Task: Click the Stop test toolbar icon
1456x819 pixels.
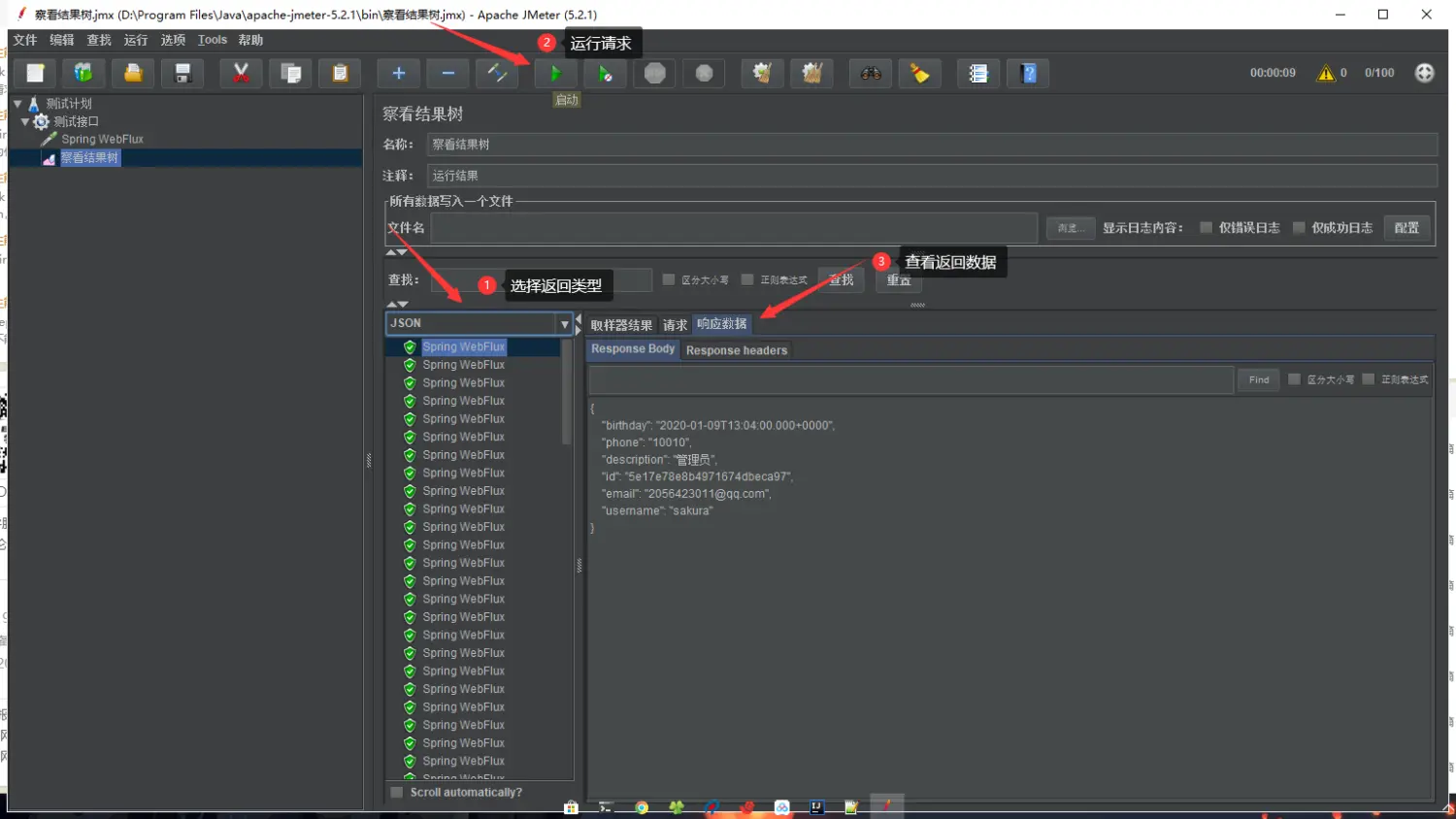Action: [x=655, y=73]
